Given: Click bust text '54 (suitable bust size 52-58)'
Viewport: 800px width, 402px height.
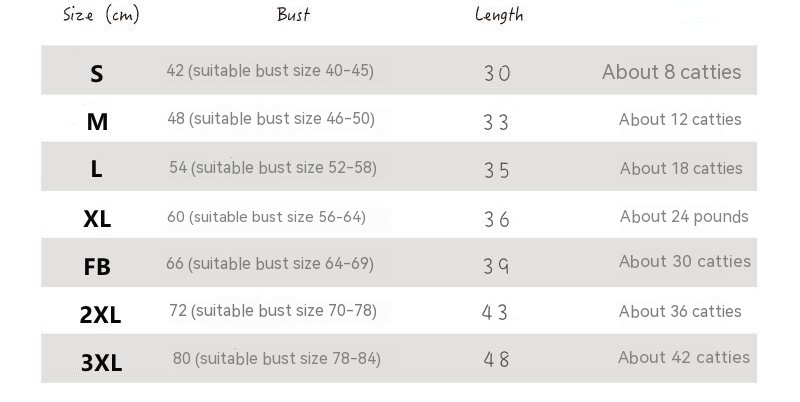Looking at the screenshot, I should [x=273, y=167].
